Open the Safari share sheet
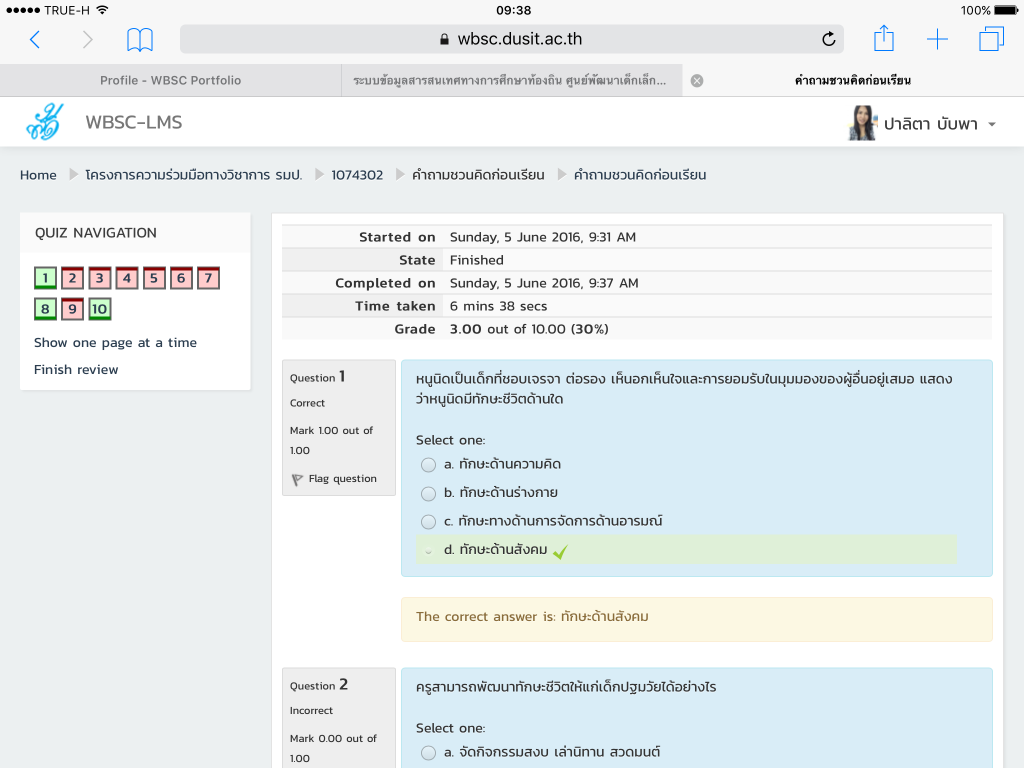The width and height of the screenshot is (1024, 768). click(883, 39)
